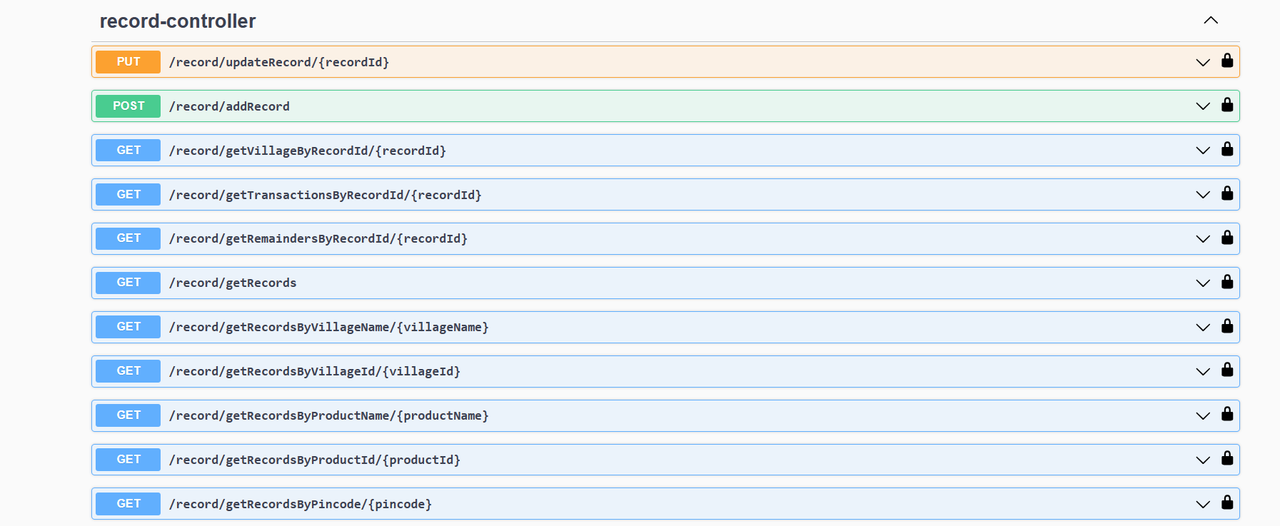Open path /record/getVillageByRecordId/{recordId}
1280x526 pixels.
pos(307,150)
